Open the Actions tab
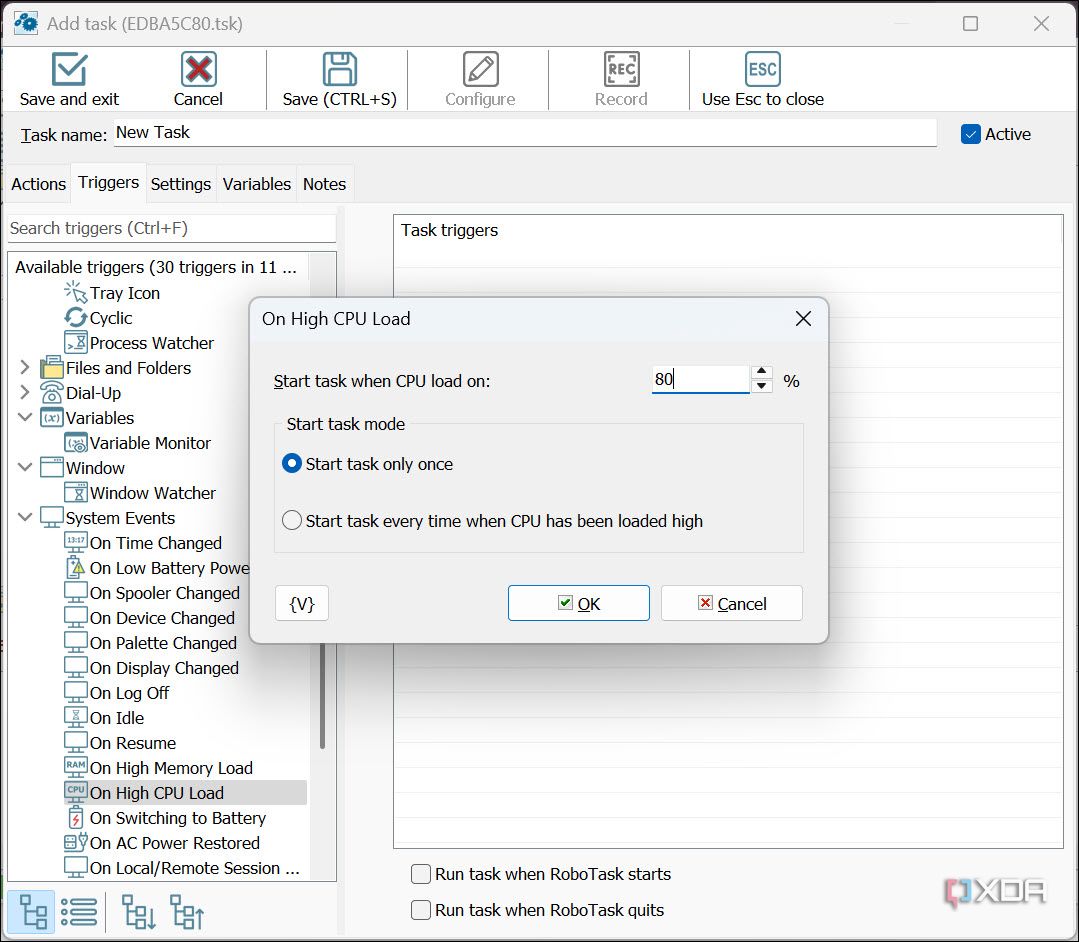Image resolution: width=1079 pixels, height=942 pixels. [39, 184]
